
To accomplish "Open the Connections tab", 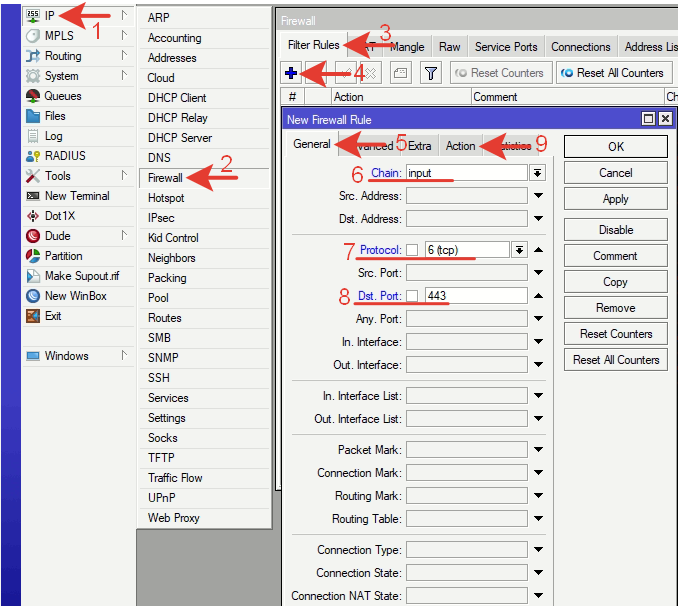I will (x=581, y=47).
